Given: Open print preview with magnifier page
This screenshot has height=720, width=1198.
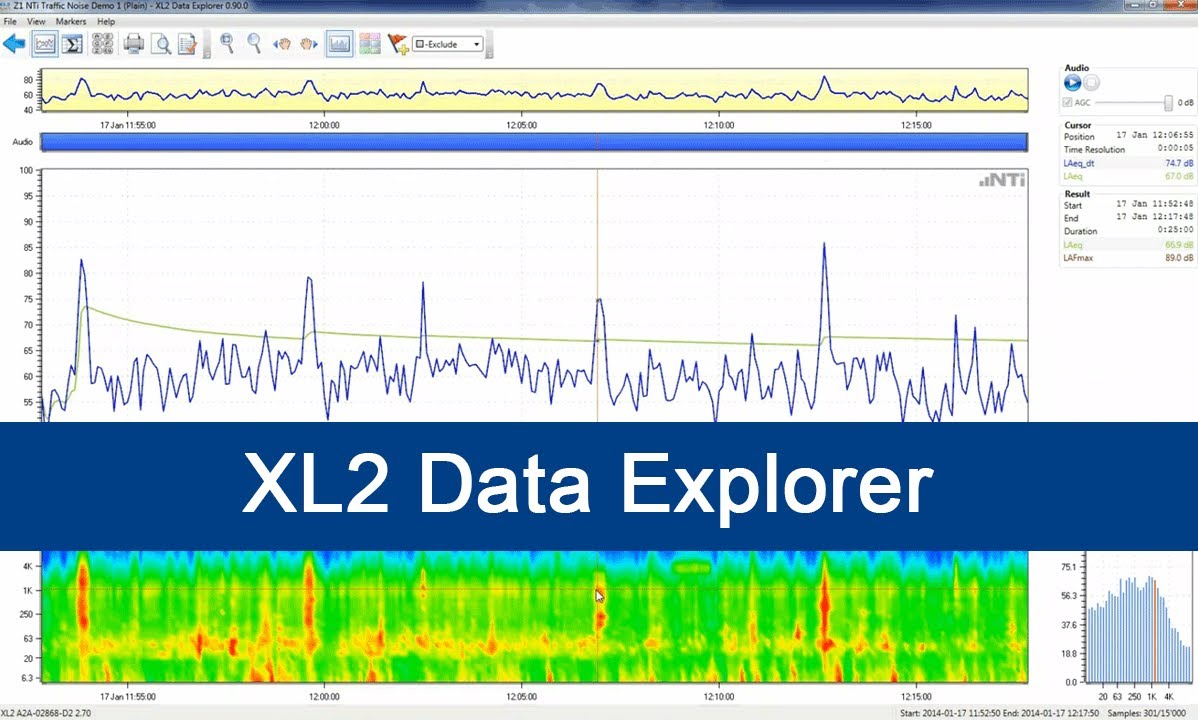Looking at the screenshot, I should 160,44.
